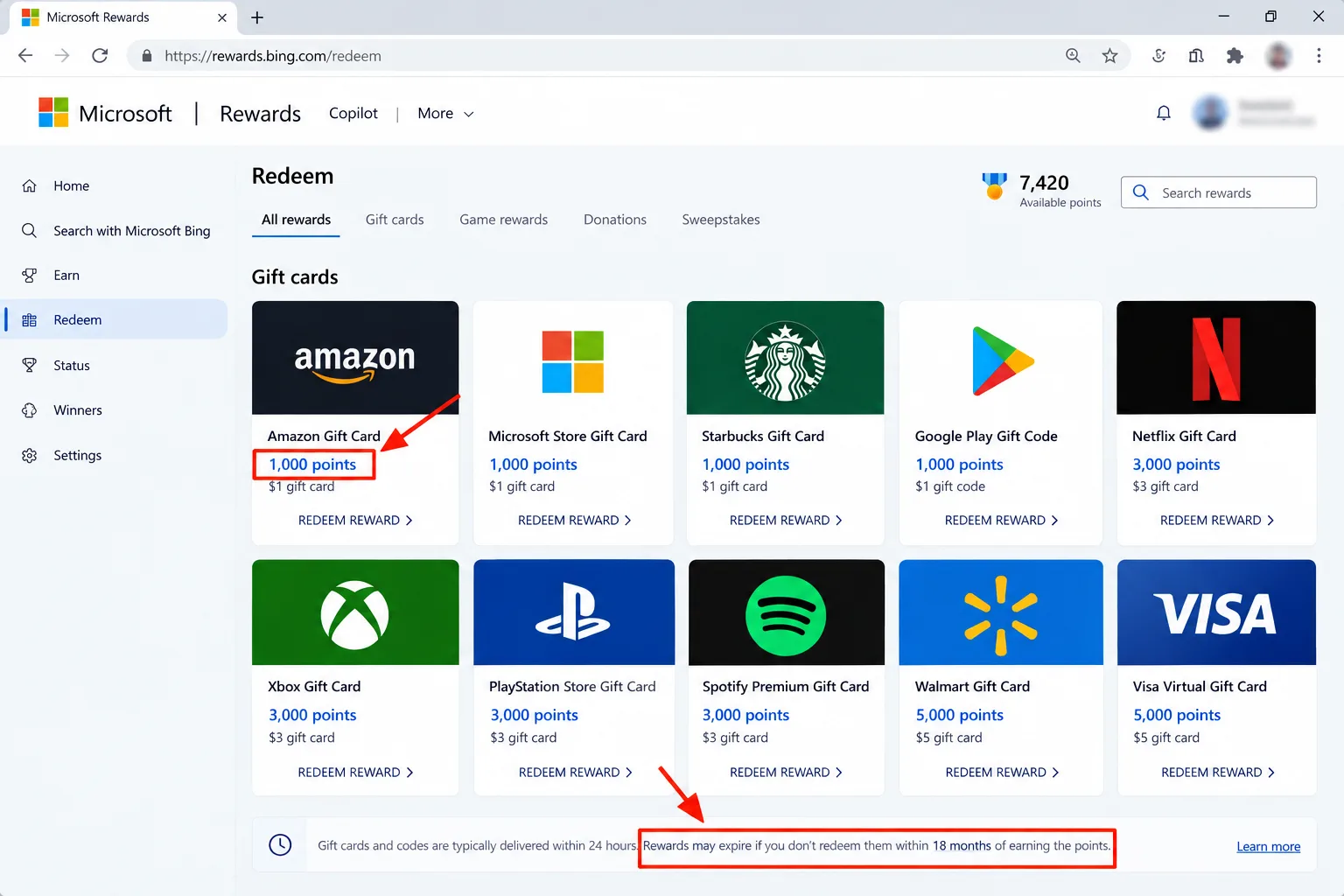1344x896 pixels.
Task: Expand the More dropdown menu
Action: pyautogui.click(x=445, y=114)
